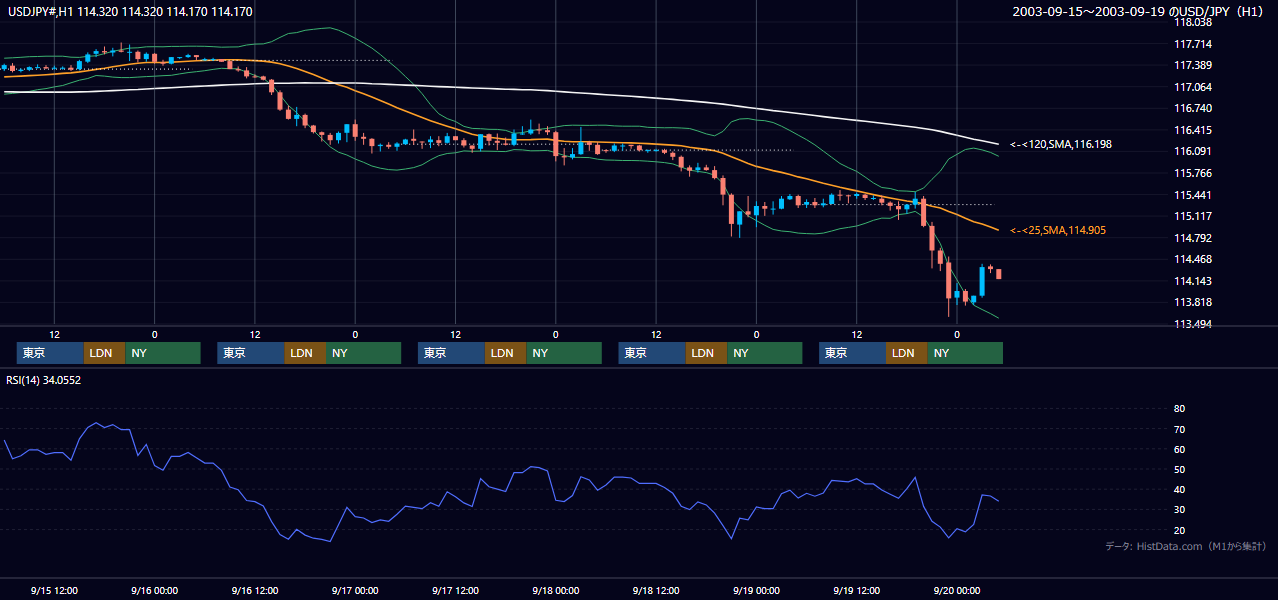The image size is (1278, 600).
Task: Click the 9/18 12:00 time label
Action: coord(656,590)
